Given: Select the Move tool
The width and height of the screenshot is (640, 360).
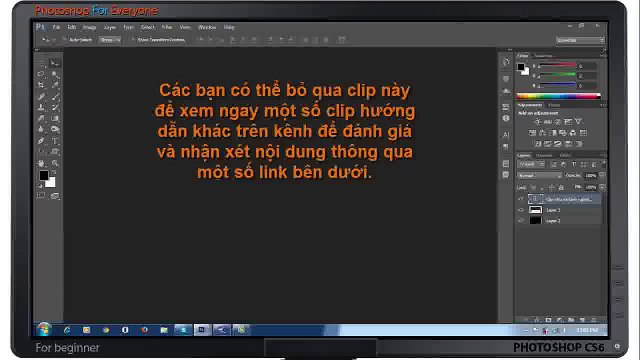Looking at the screenshot, I should tap(55, 63).
